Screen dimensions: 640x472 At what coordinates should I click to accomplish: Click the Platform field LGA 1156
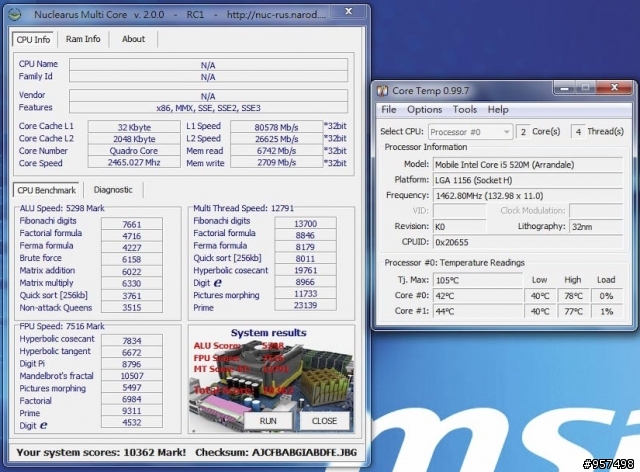coord(528,180)
